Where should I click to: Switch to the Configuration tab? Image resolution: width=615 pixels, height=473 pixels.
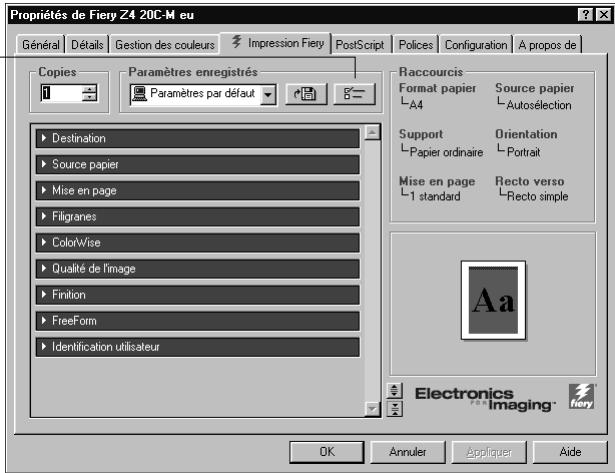coord(476,45)
